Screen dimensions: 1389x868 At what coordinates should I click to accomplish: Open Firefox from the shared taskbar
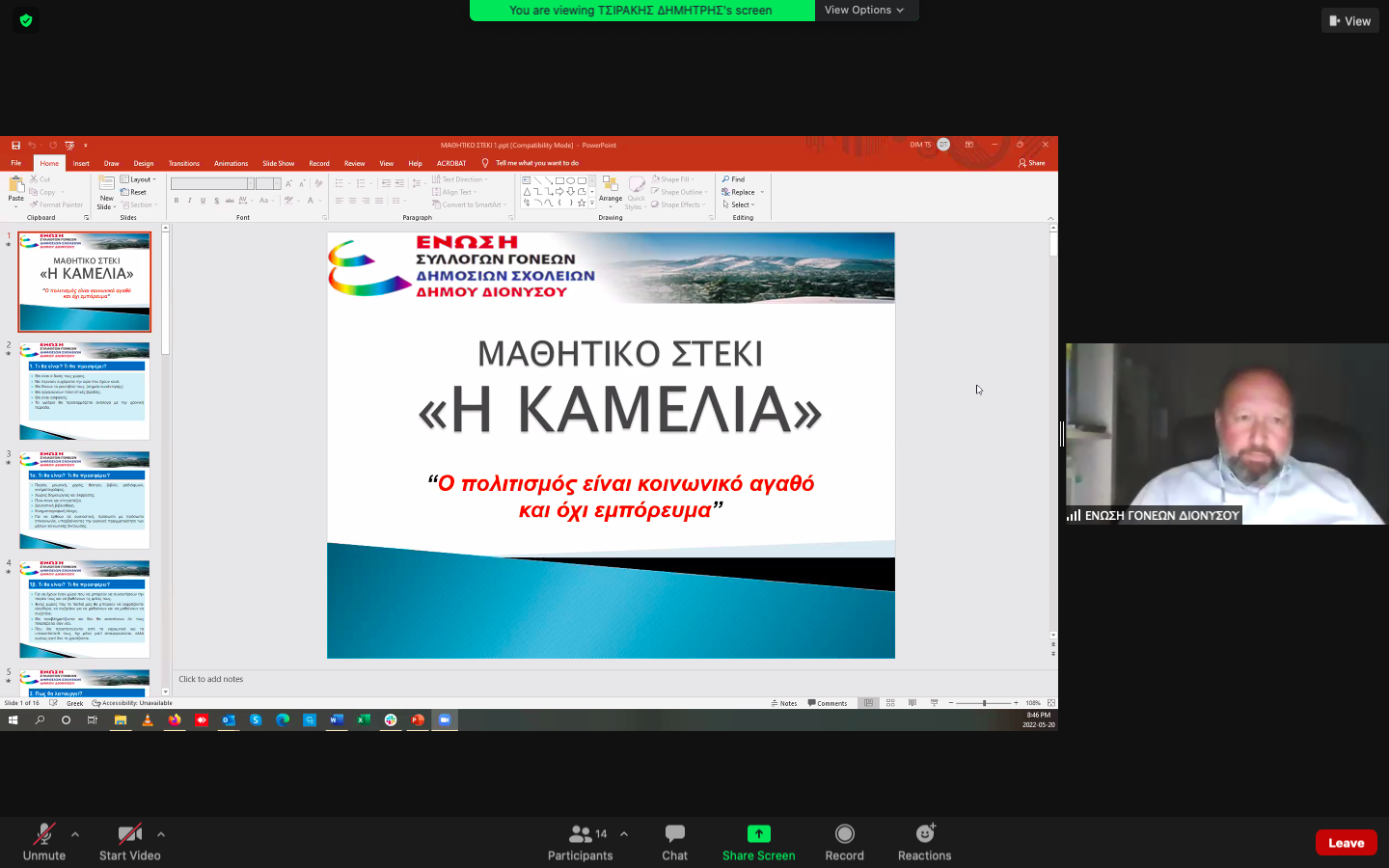pyautogui.click(x=175, y=720)
